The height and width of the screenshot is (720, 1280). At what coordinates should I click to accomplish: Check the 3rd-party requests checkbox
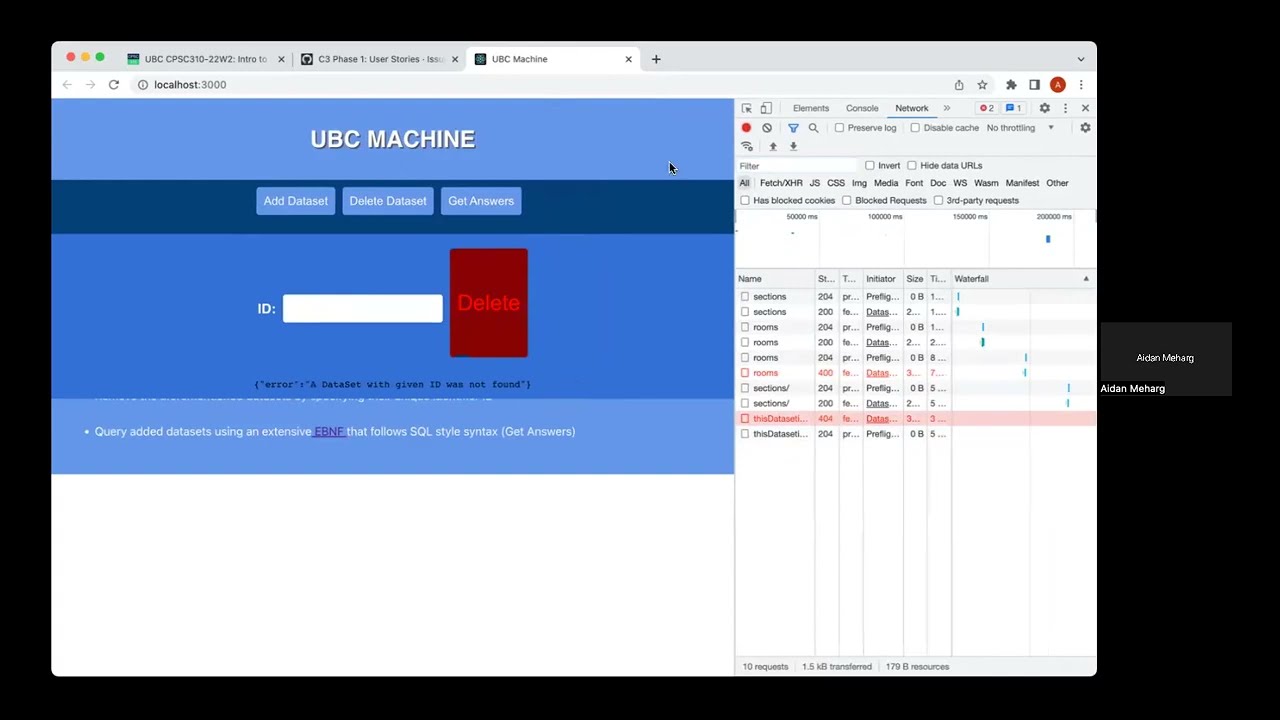tap(938, 201)
